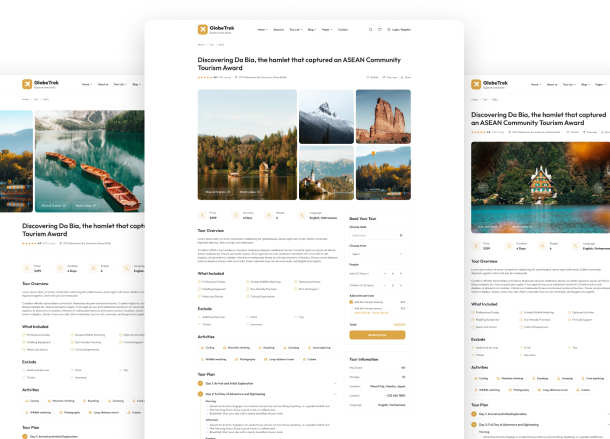Click the price icon in the right page info row

476,246
